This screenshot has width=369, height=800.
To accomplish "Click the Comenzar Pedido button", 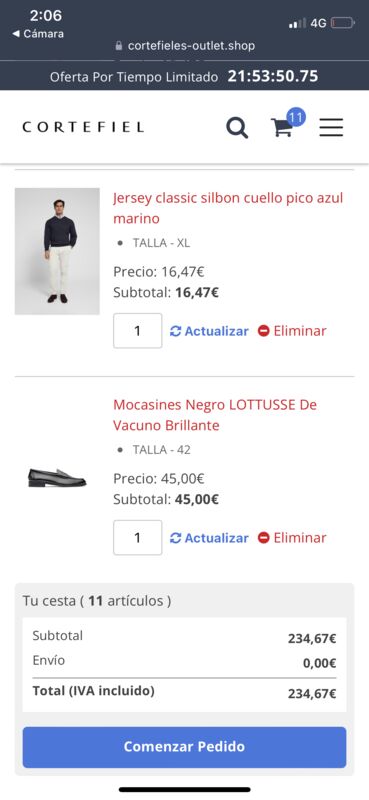I will [x=184, y=747].
